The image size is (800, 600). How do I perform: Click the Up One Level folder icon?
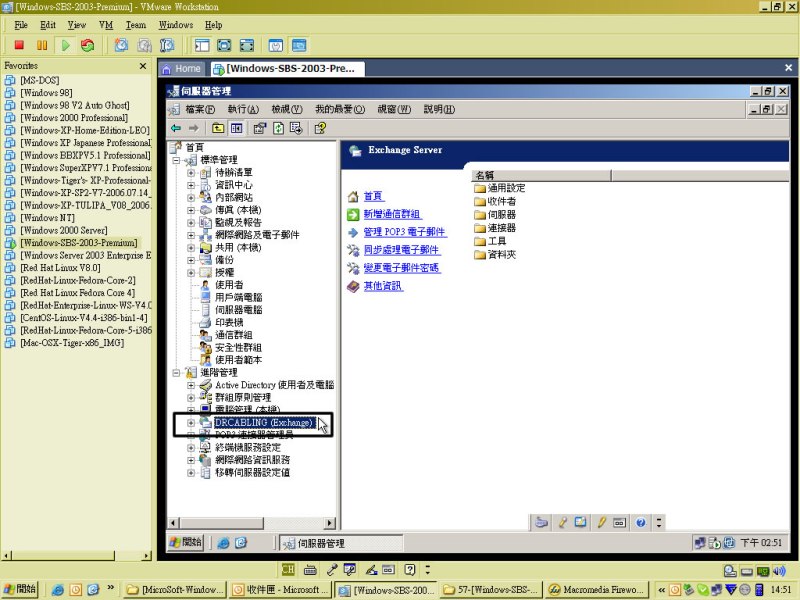[x=218, y=128]
